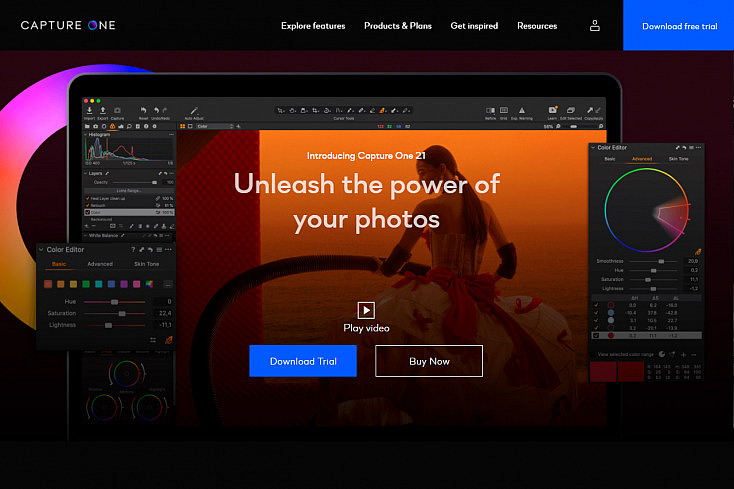Click the multi-view grid icon in the viewer bar
The height and width of the screenshot is (489, 734).
click(x=183, y=126)
